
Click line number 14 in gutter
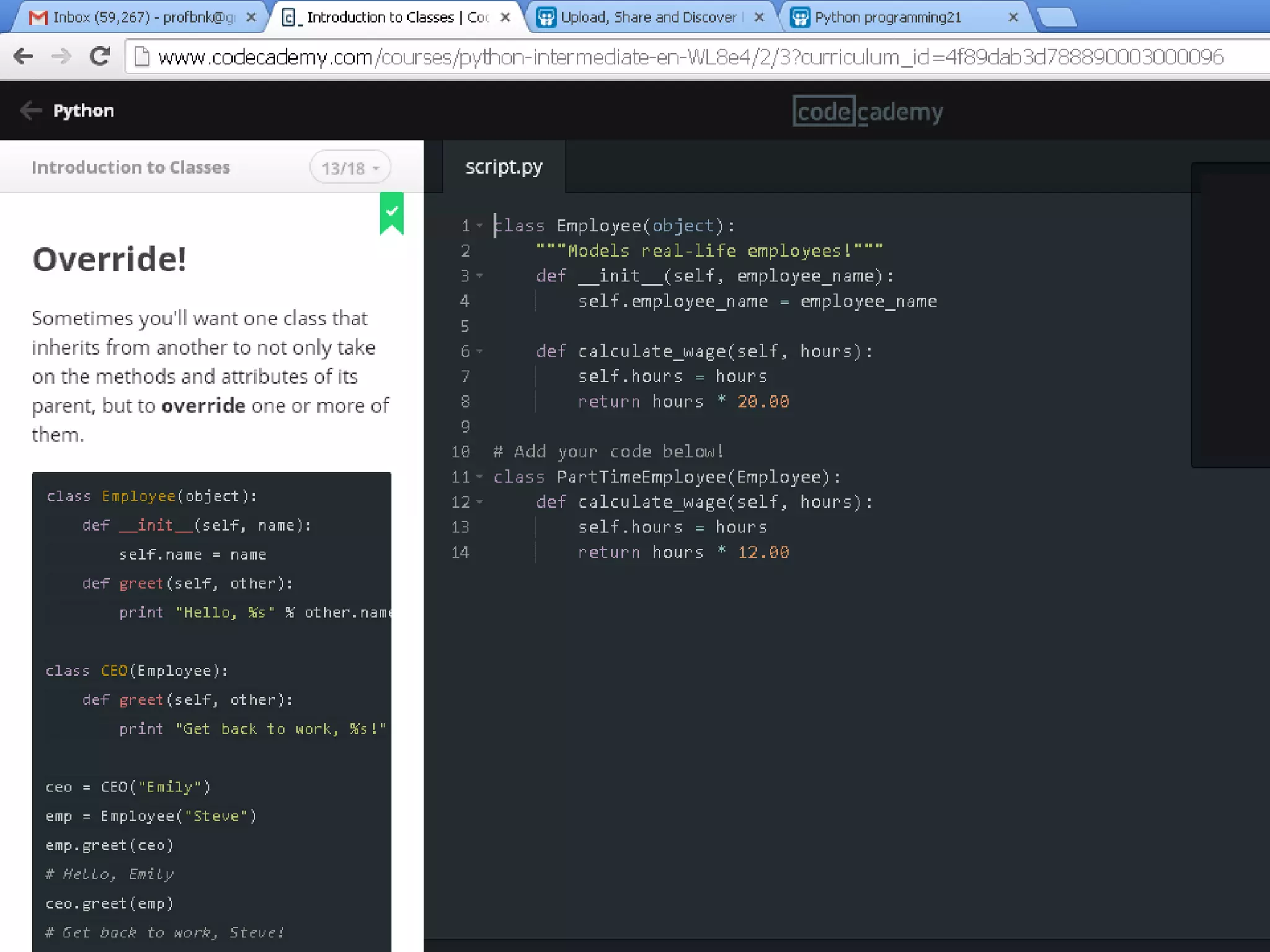[460, 552]
